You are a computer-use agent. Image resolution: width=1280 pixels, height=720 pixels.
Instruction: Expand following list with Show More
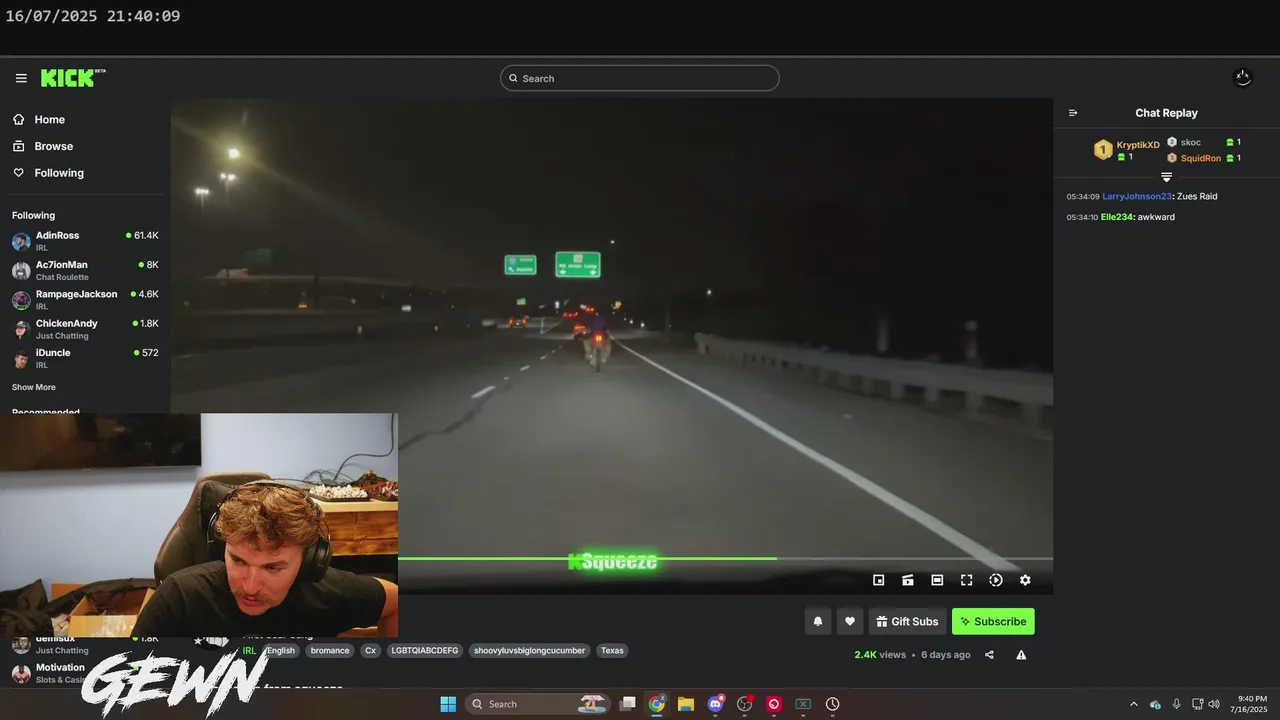pos(34,387)
